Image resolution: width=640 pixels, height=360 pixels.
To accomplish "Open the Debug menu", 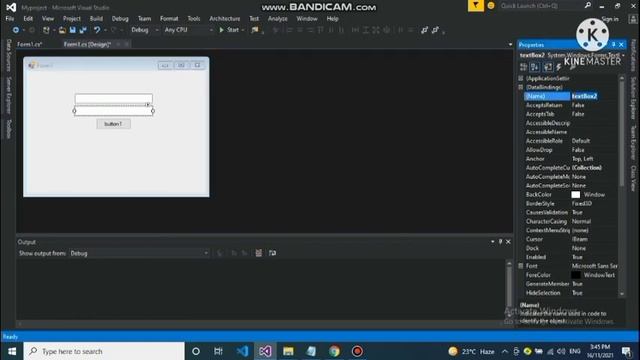I will 120,18.
